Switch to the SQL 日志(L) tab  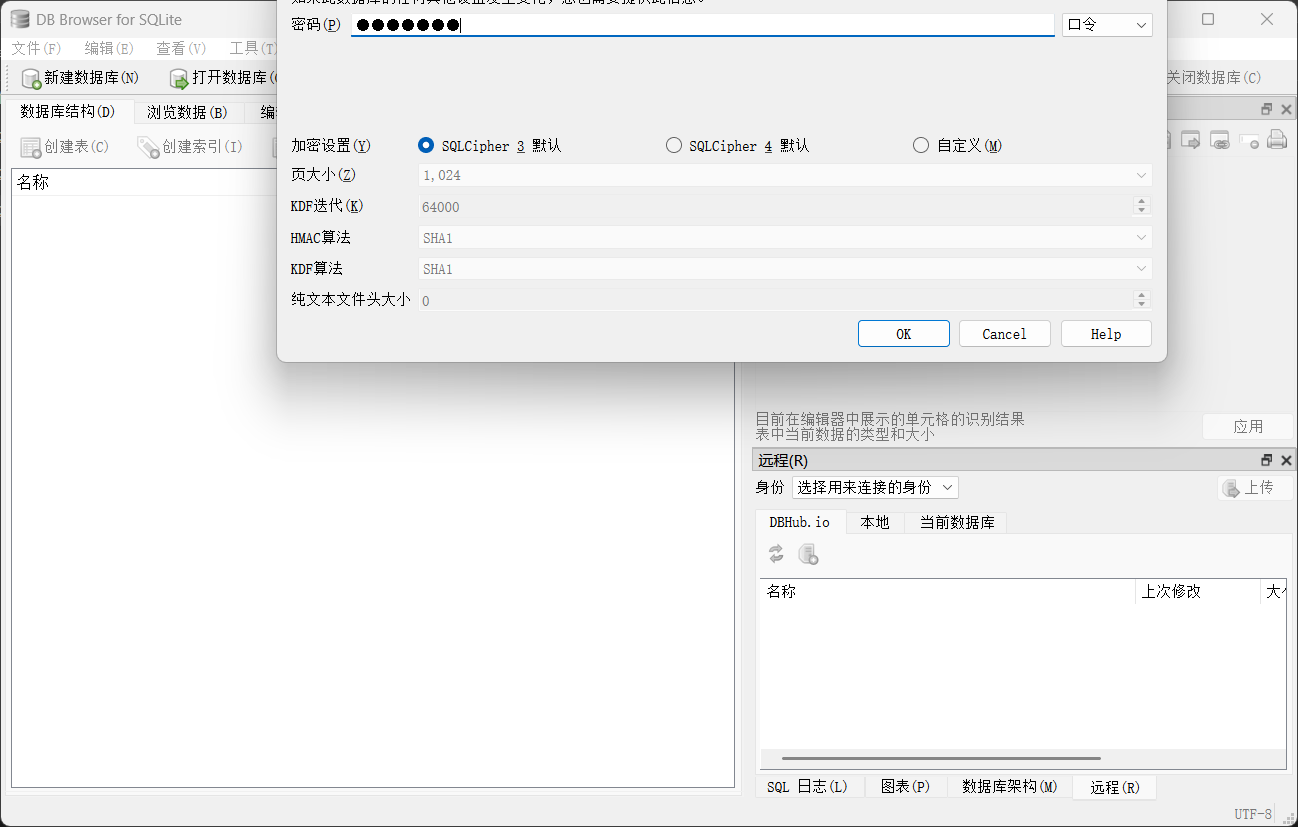[807, 787]
